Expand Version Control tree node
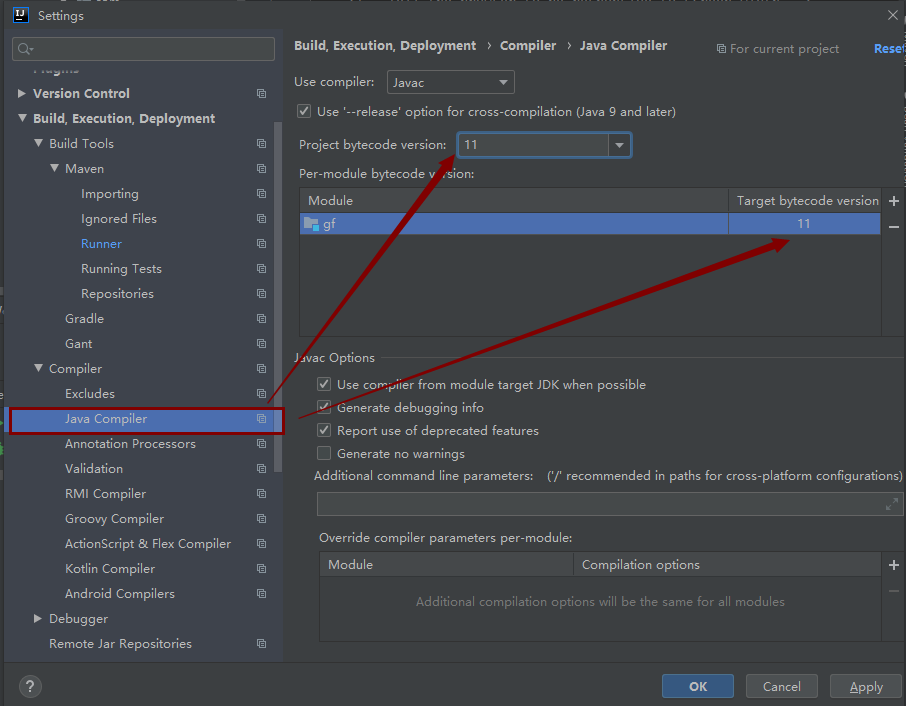The width and height of the screenshot is (906, 706). [x=22, y=93]
